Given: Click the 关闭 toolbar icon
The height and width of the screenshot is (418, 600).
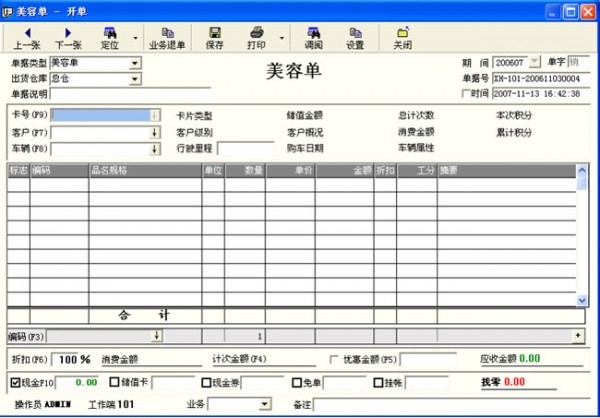Looking at the screenshot, I should [403, 38].
